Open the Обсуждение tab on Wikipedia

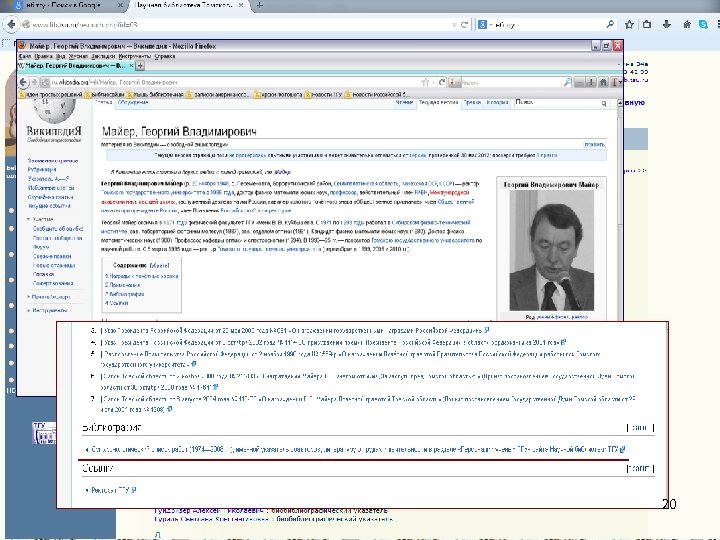[x=133, y=102]
